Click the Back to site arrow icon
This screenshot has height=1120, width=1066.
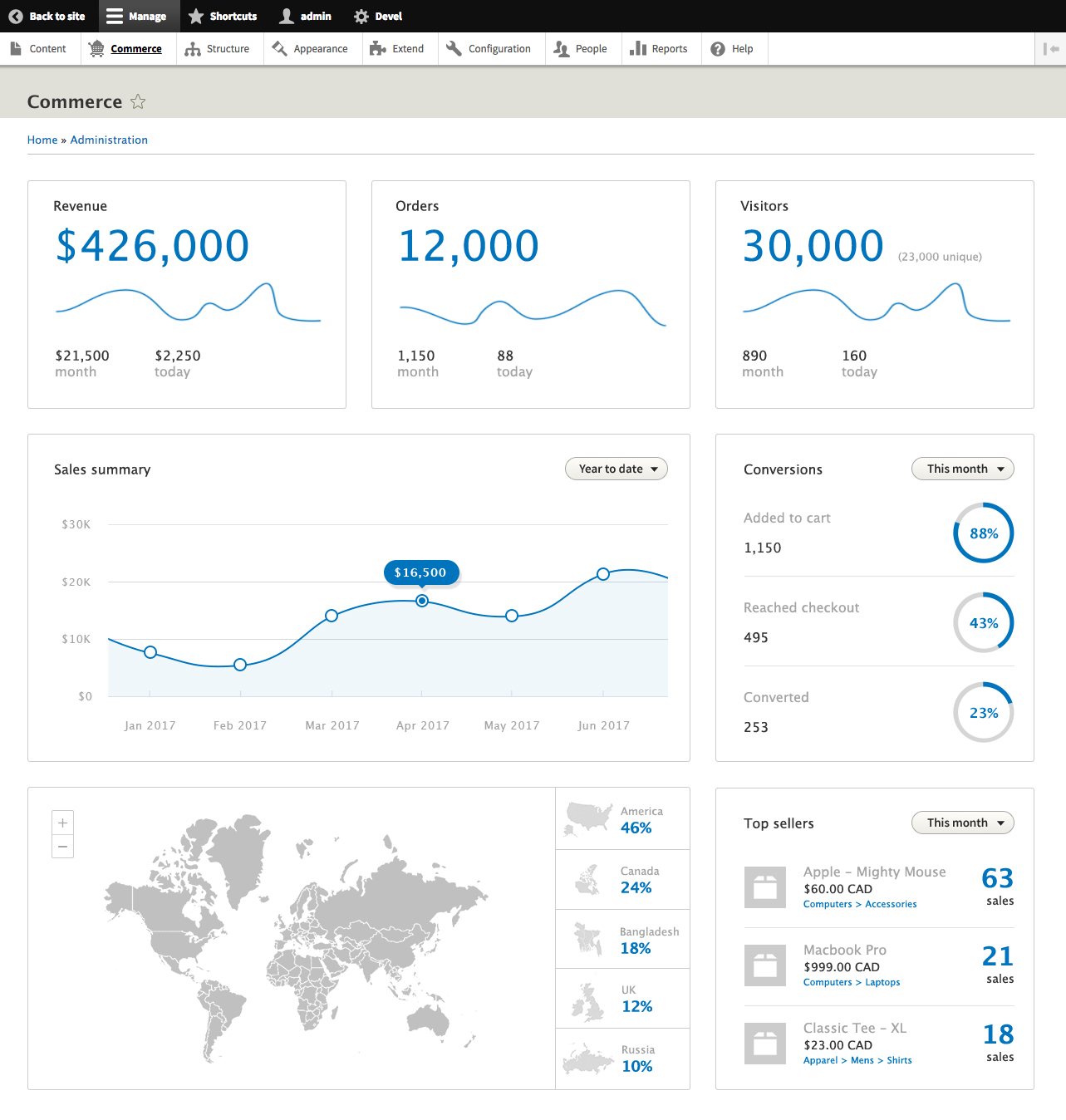click(16, 17)
